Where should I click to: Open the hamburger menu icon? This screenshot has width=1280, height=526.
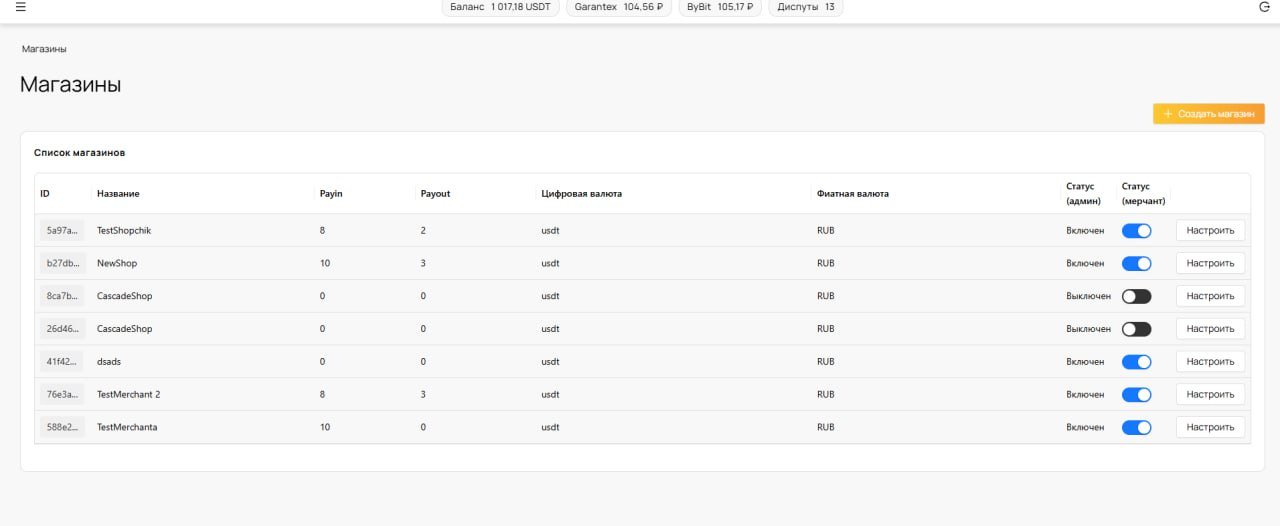(x=20, y=6)
